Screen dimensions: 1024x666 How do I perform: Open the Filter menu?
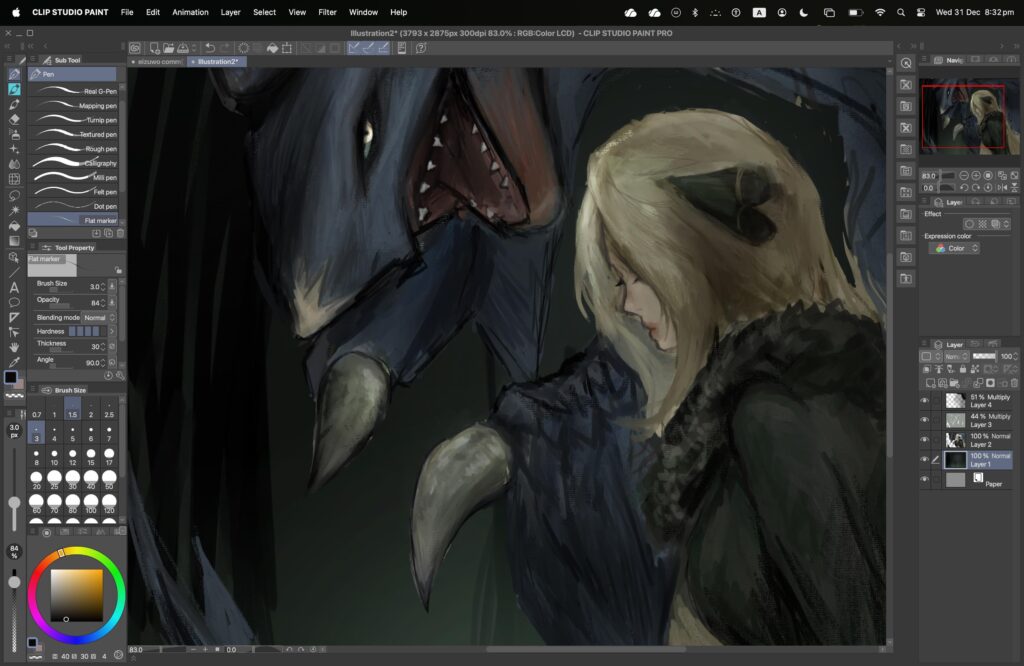click(327, 12)
